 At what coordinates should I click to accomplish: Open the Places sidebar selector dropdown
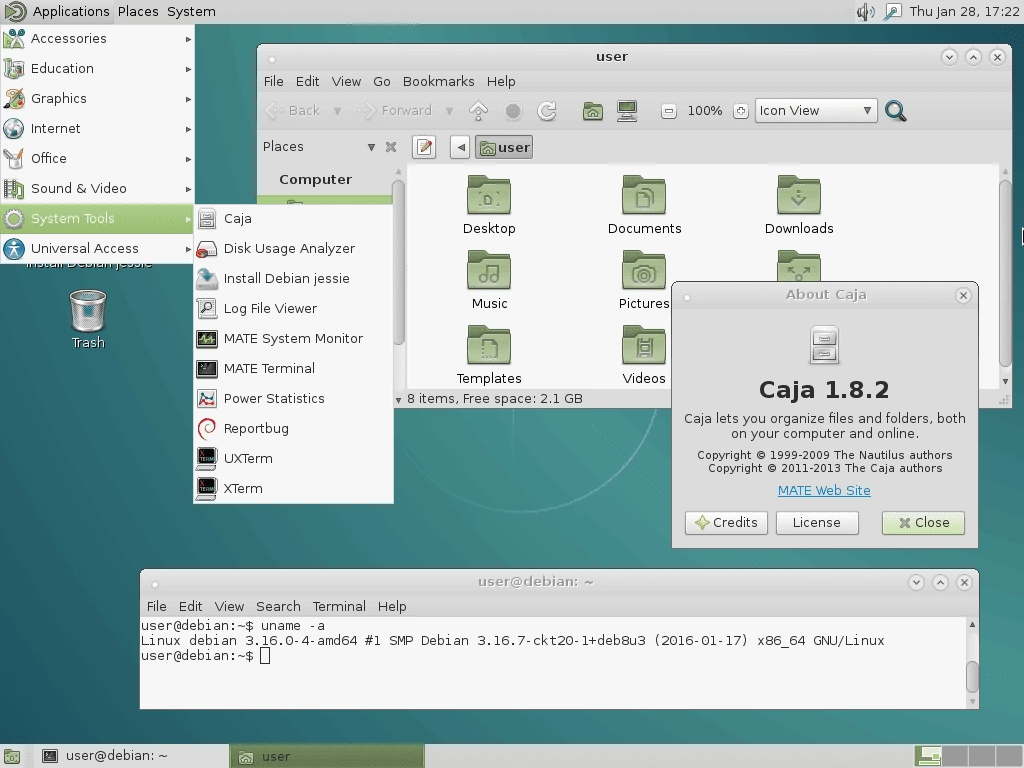(371, 147)
